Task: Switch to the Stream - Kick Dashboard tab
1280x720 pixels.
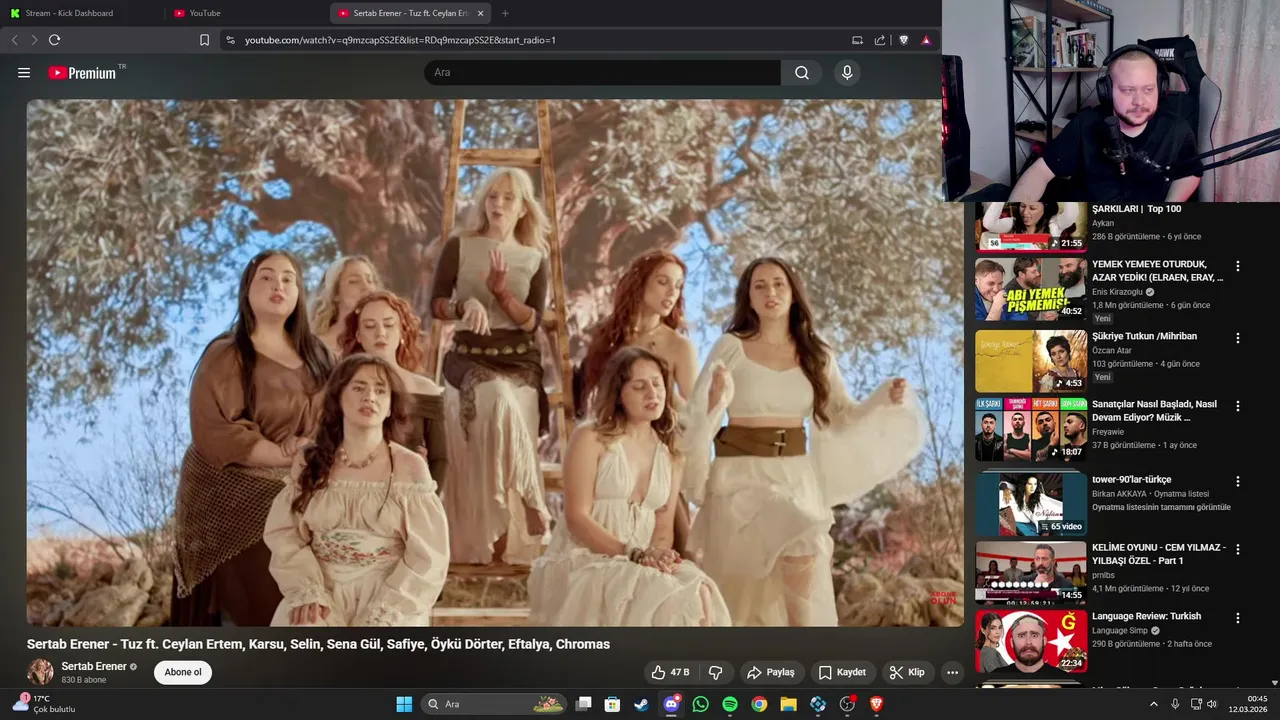Action: pos(82,13)
